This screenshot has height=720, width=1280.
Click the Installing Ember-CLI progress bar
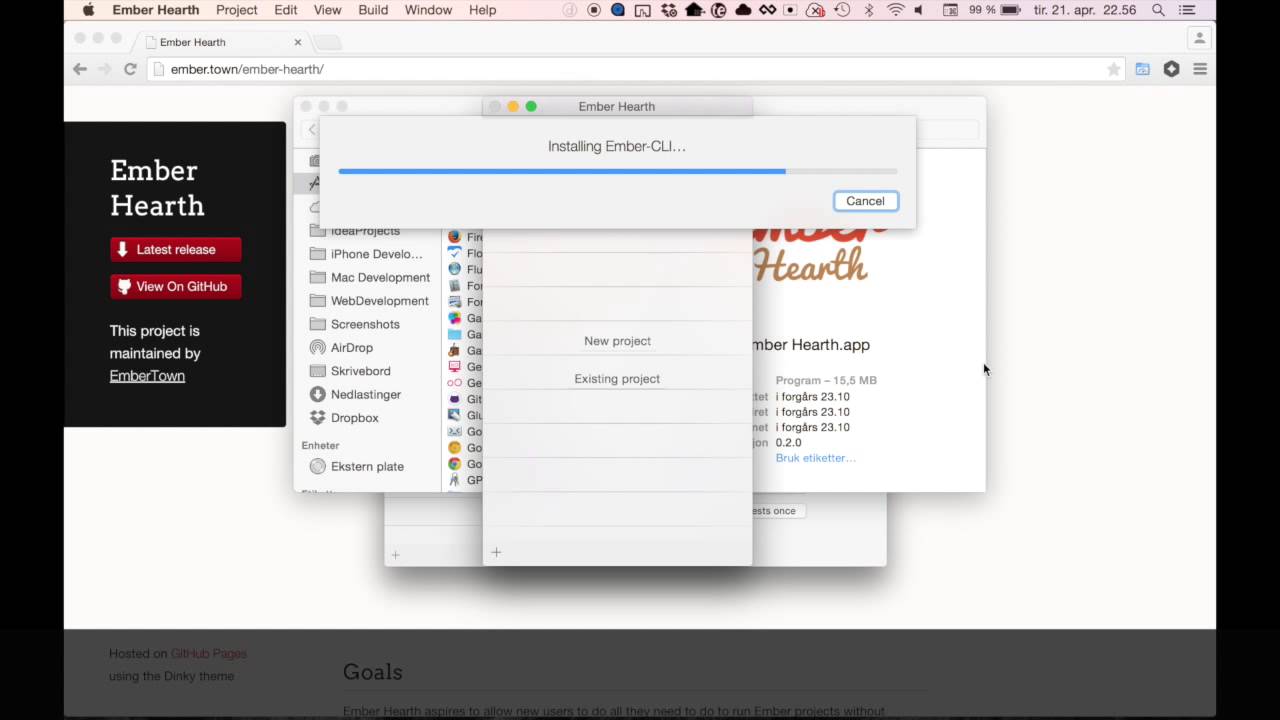[617, 171]
